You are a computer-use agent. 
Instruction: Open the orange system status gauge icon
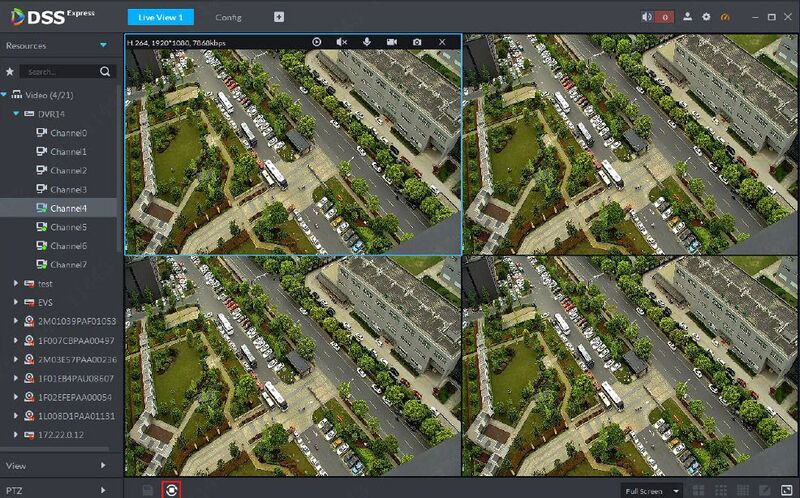725,17
